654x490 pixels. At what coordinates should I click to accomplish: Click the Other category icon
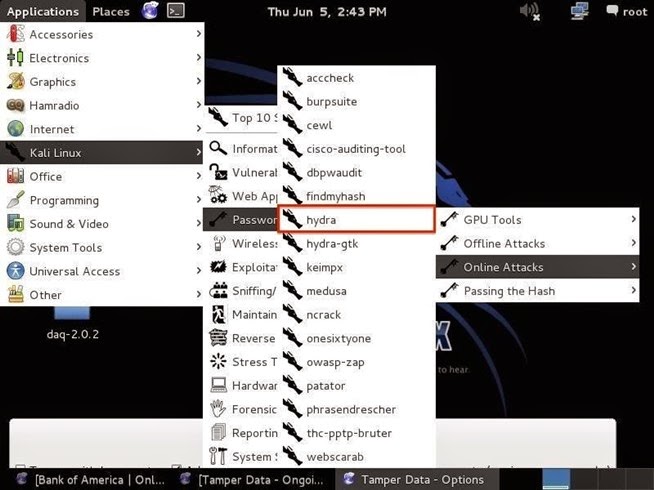click(x=15, y=294)
